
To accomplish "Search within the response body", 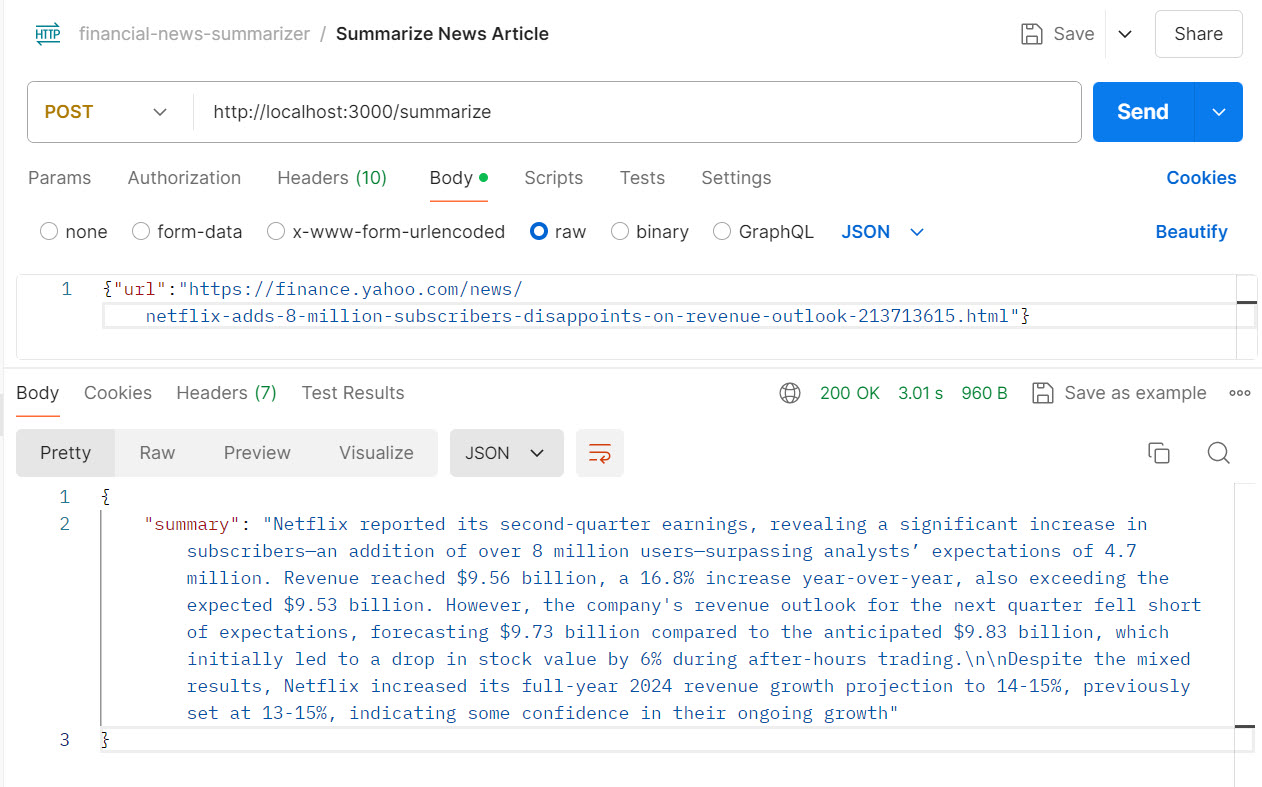I will (x=1218, y=453).
